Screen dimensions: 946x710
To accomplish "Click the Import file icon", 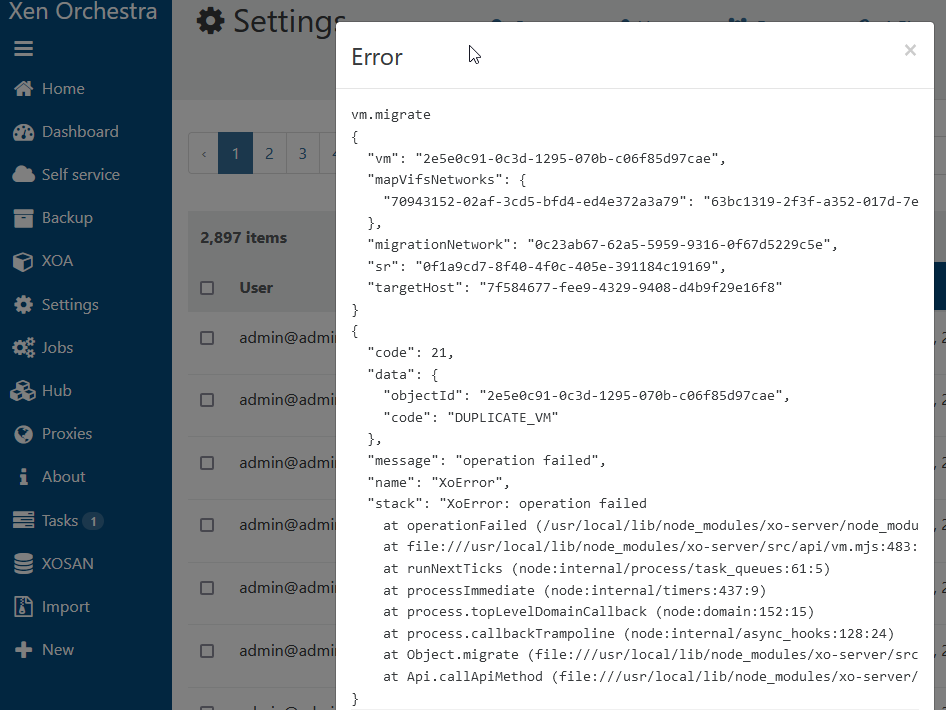I will (23, 606).
